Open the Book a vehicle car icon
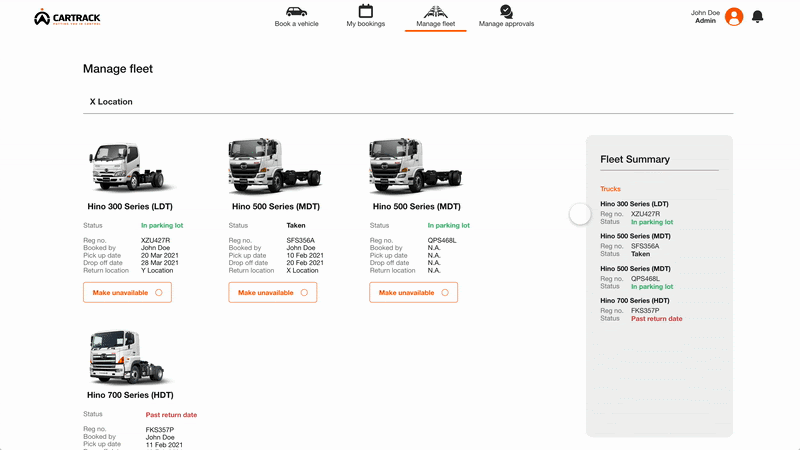 pos(296,11)
